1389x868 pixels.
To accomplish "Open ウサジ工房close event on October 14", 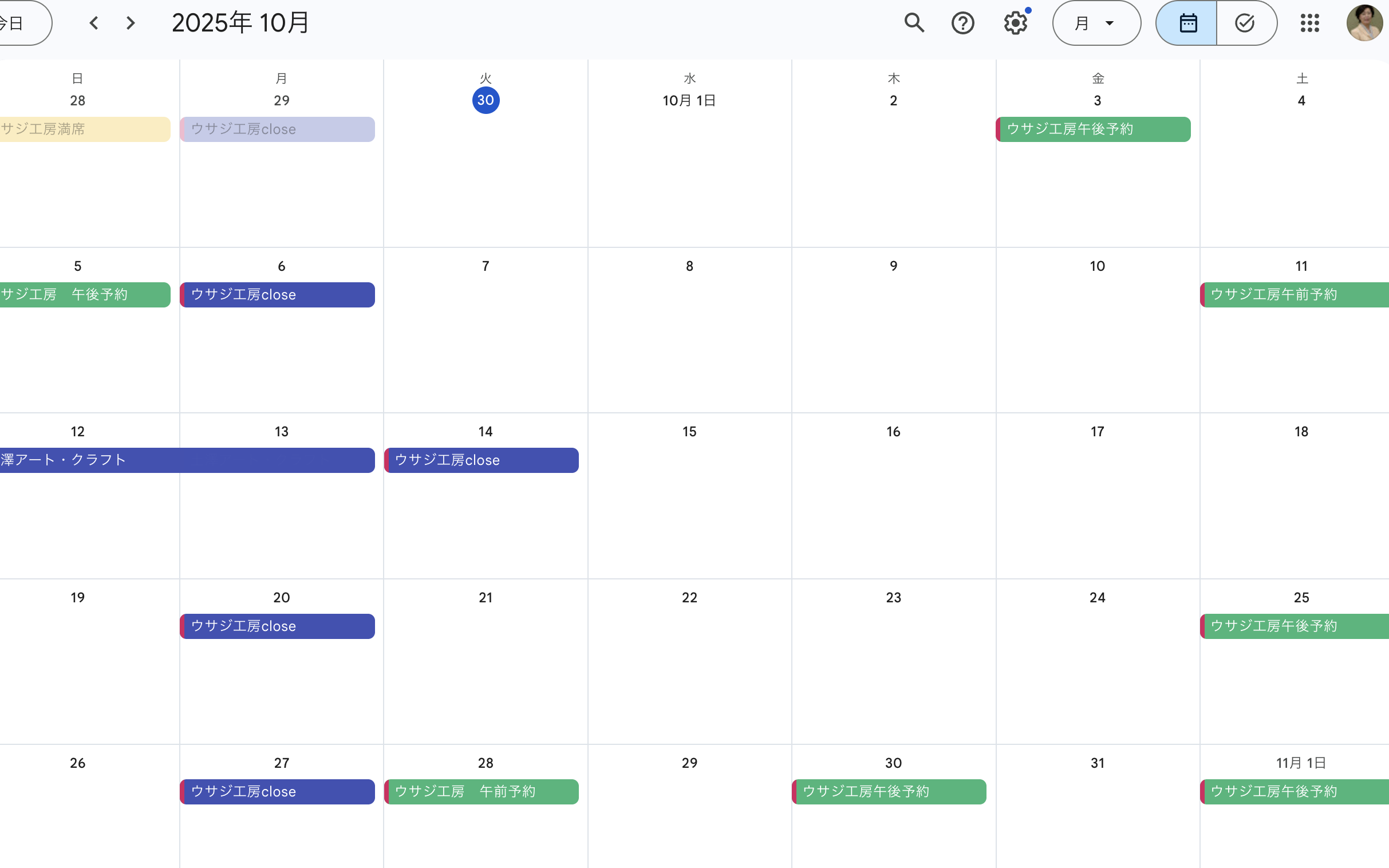I will (x=482, y=460).
